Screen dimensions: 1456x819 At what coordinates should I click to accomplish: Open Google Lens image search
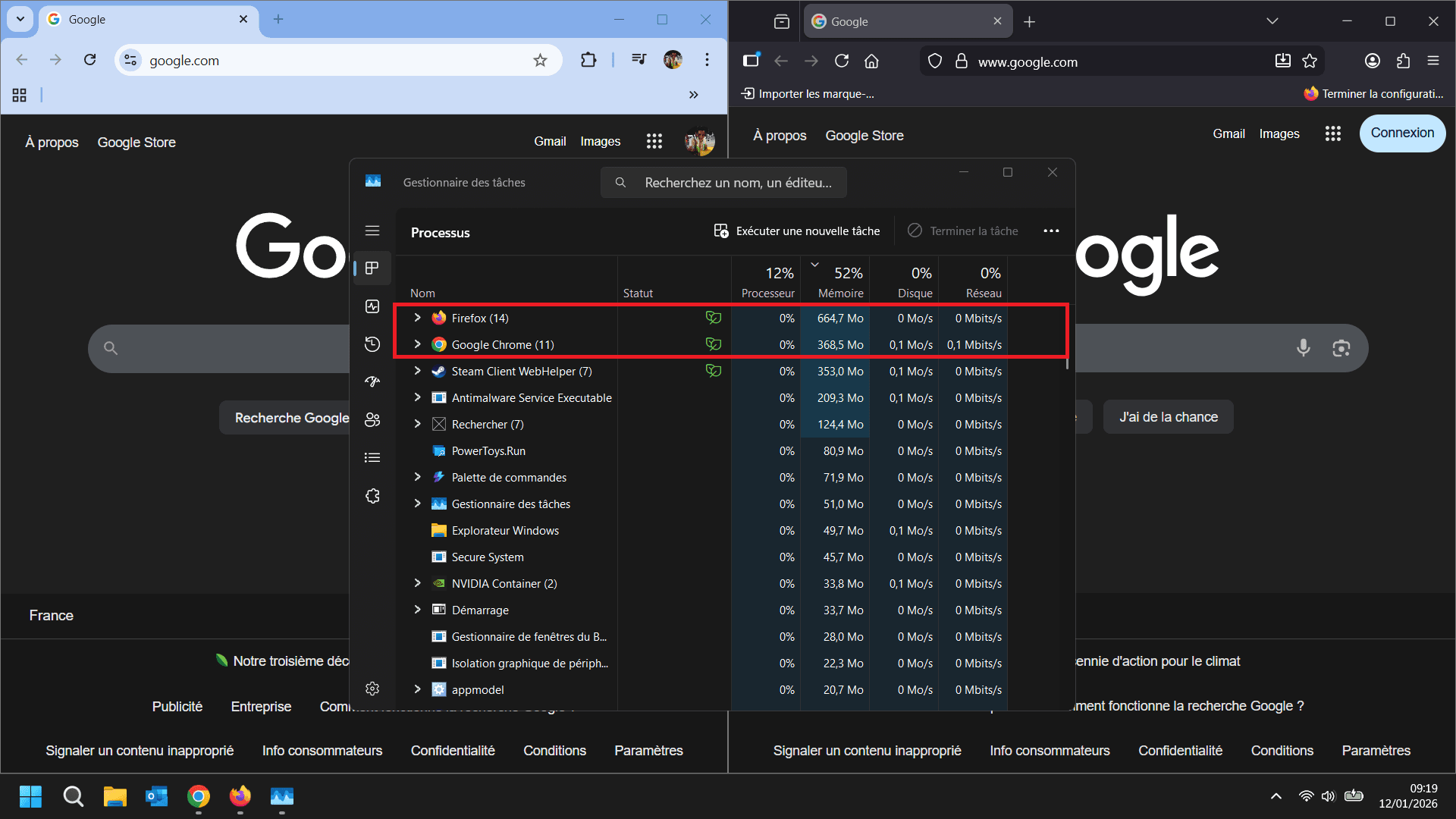[x=1341, y=348]
